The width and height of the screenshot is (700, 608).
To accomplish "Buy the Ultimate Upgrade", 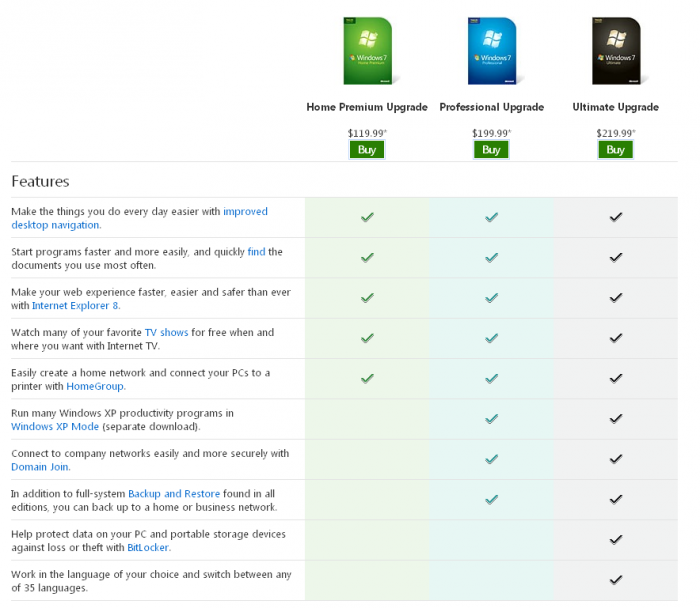I will pos(615,150).
